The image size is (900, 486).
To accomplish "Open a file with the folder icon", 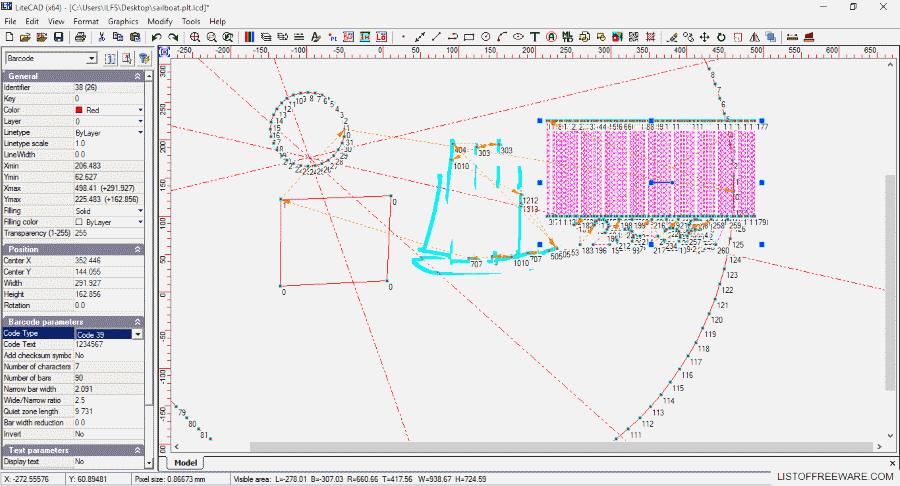I will pyautogui.click(x=25, y=37).
